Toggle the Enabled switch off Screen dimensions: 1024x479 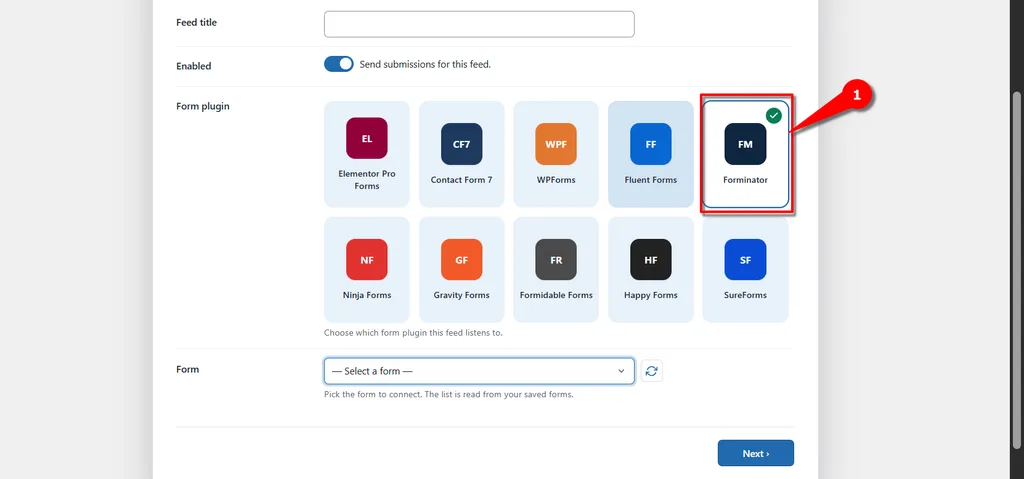click(x=338, y=64)
